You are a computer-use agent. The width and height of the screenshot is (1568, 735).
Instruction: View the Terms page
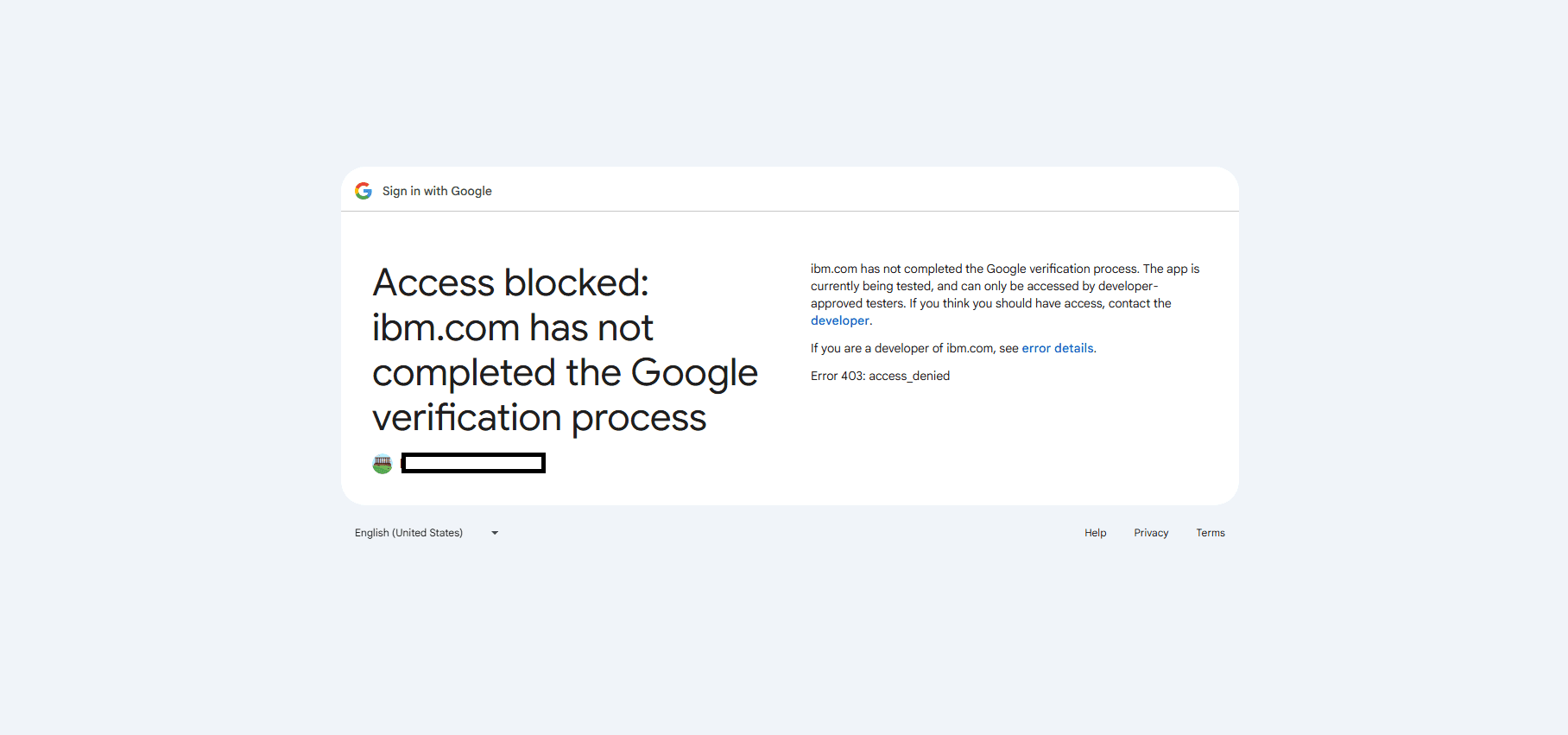pos(1211,533)
